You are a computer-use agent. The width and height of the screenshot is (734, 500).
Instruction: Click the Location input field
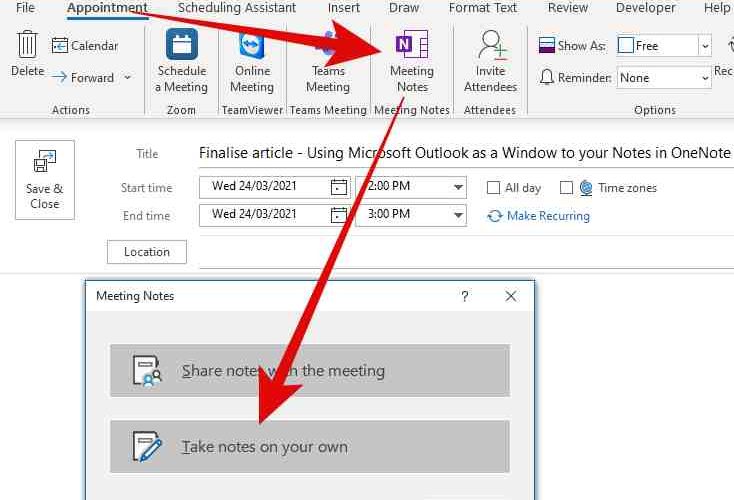point(466,252)
